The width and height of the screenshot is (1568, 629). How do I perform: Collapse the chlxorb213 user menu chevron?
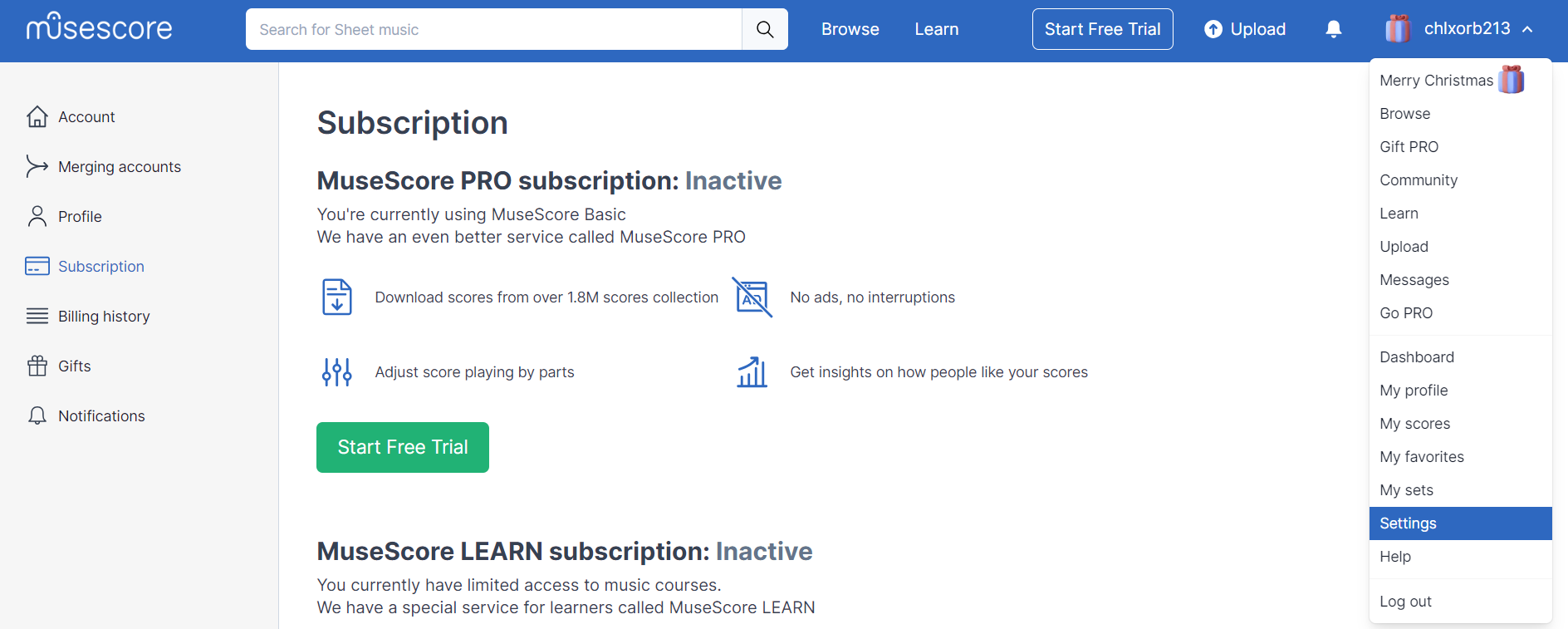pos(1527,29)
